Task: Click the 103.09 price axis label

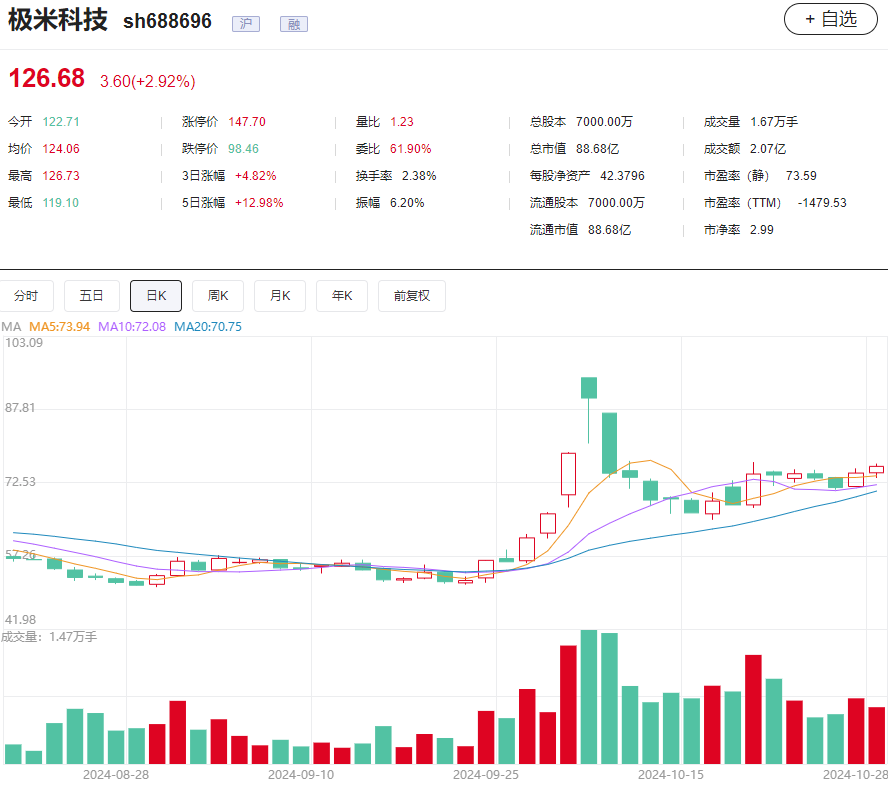Action: pos(24,343)
